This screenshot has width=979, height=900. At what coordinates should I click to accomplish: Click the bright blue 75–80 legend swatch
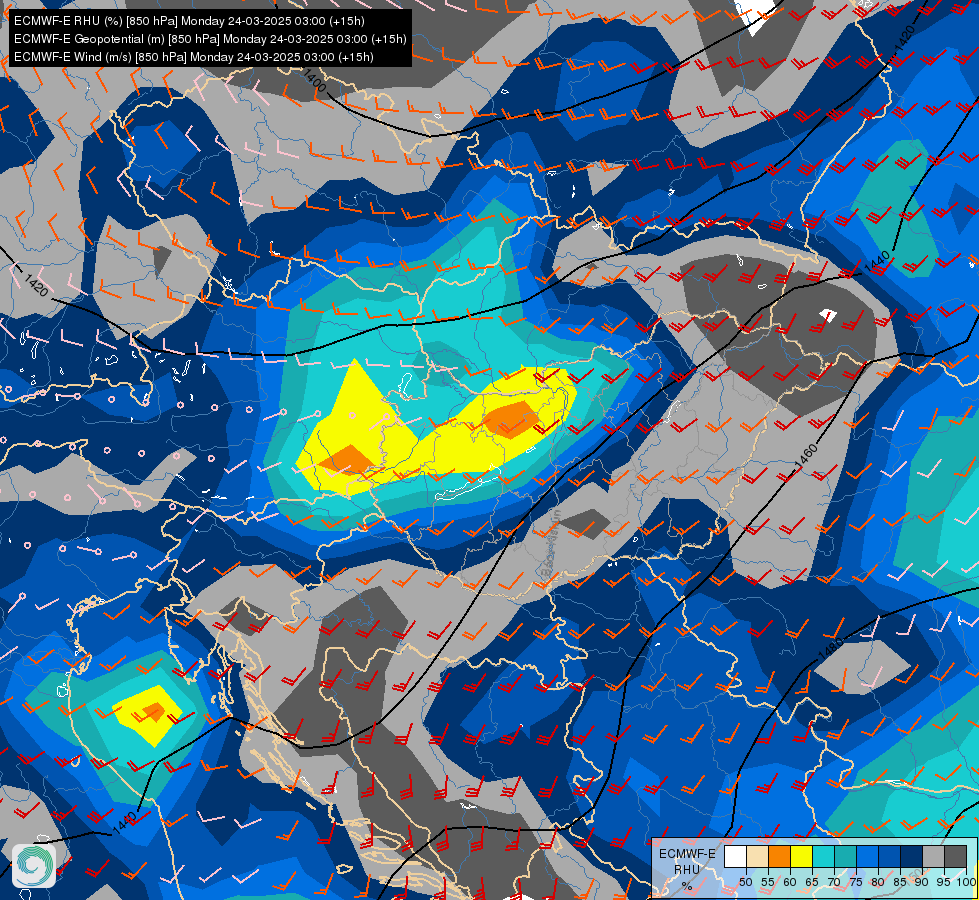(867, 856)
